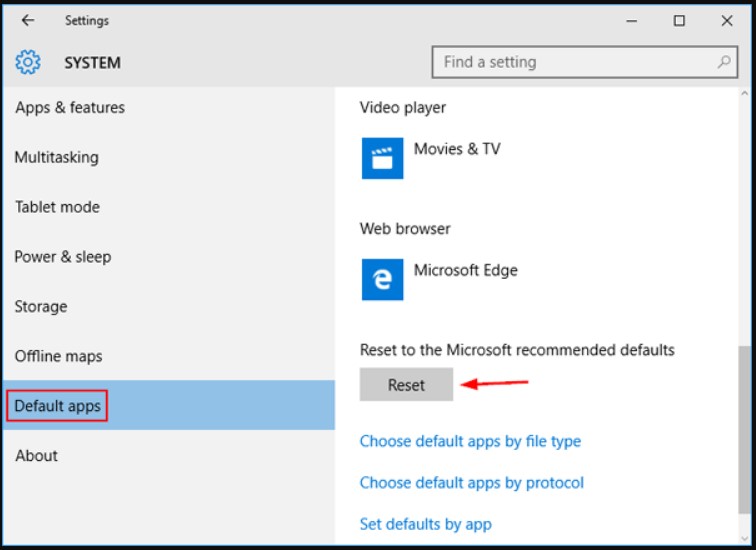Viewport: 756px width, 550px height.
Task: Click the back arrow in Settings
Action: (x=28, y=20)
